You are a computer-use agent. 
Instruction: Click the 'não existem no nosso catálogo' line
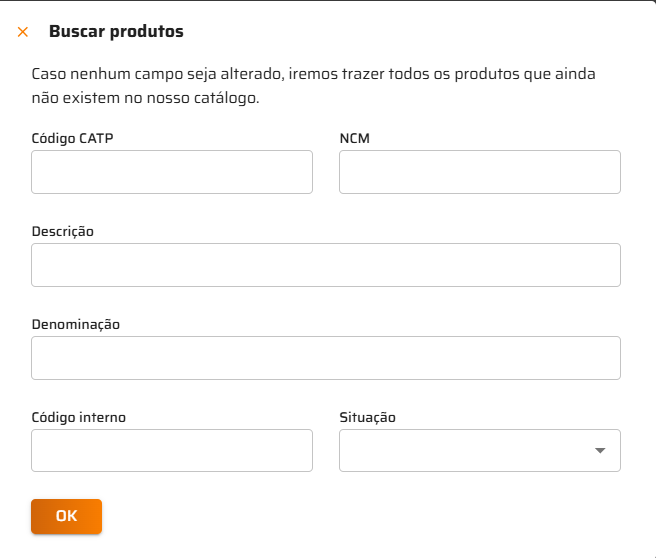(145, 99)
